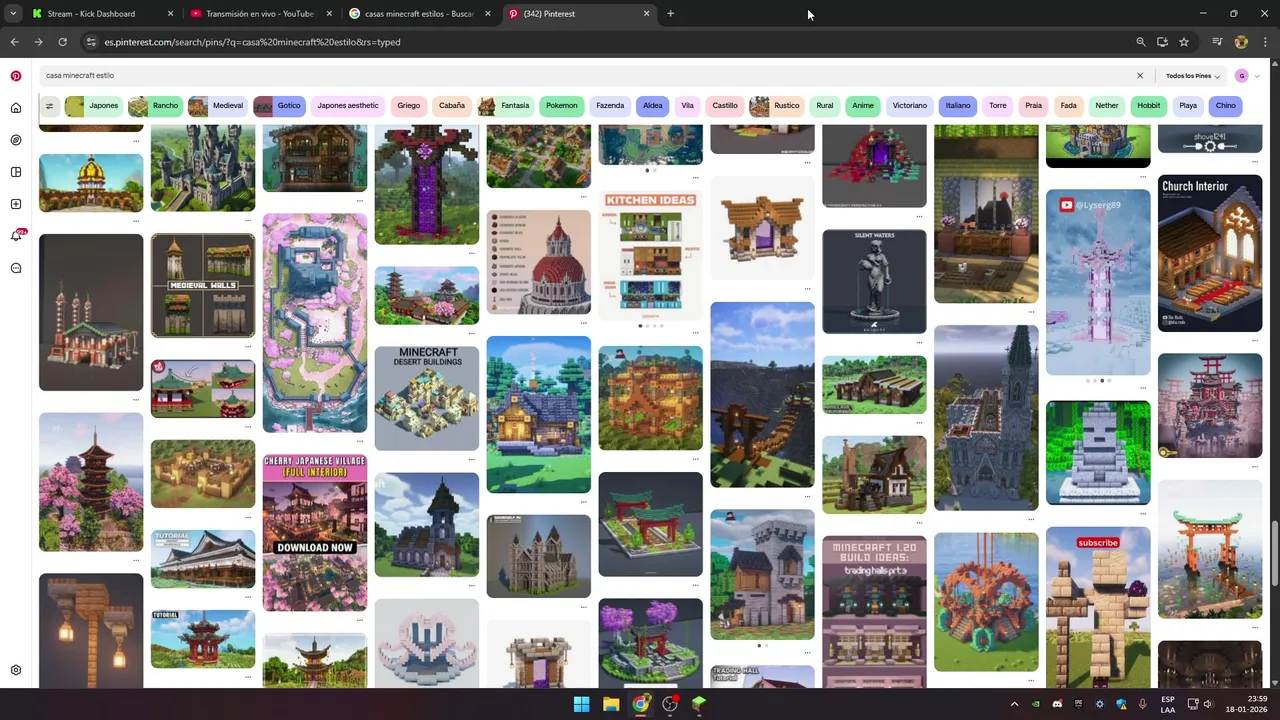1280x720 pixels.
Task: Select the Gotico style chip
Action: tap(278, 106)
